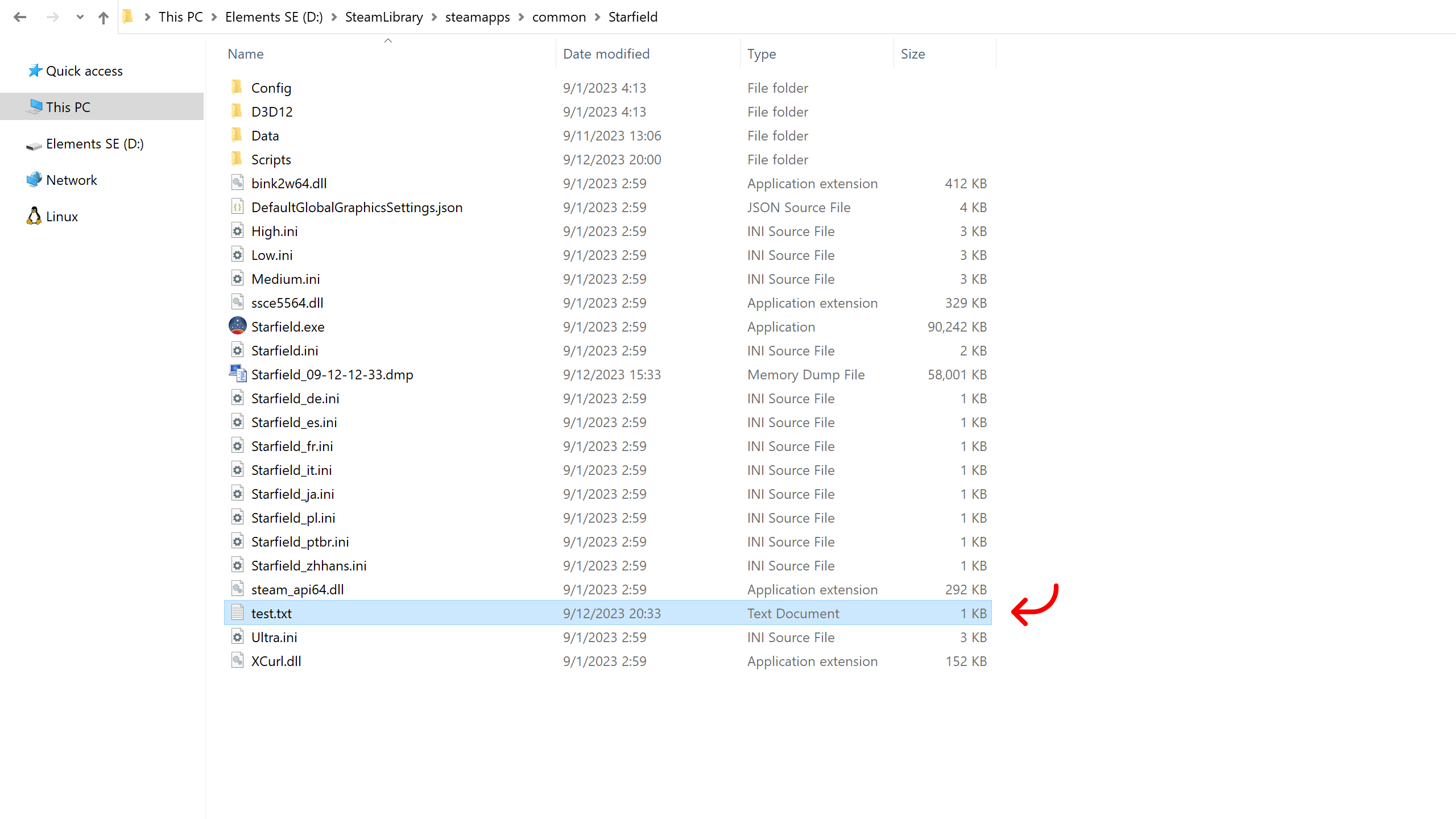The image size is (1456, 819).
Task: Open Linux in navigation pane
Action: 62,217
